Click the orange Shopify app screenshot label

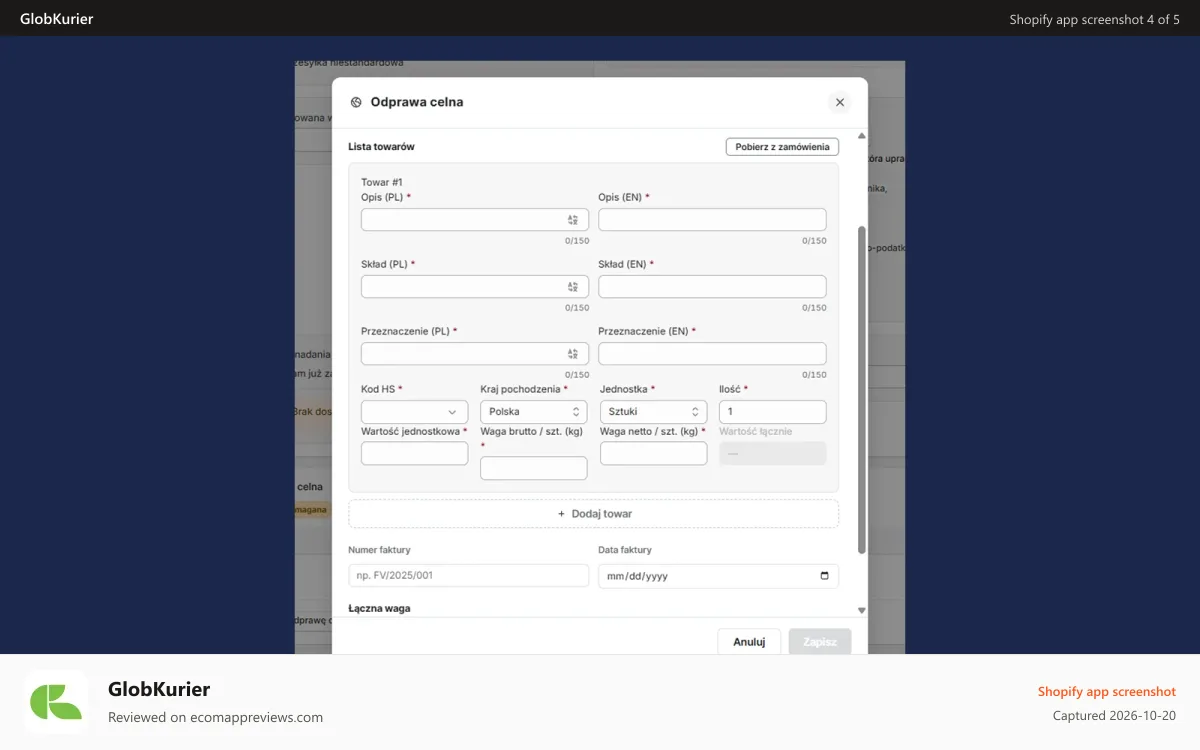1107,692
